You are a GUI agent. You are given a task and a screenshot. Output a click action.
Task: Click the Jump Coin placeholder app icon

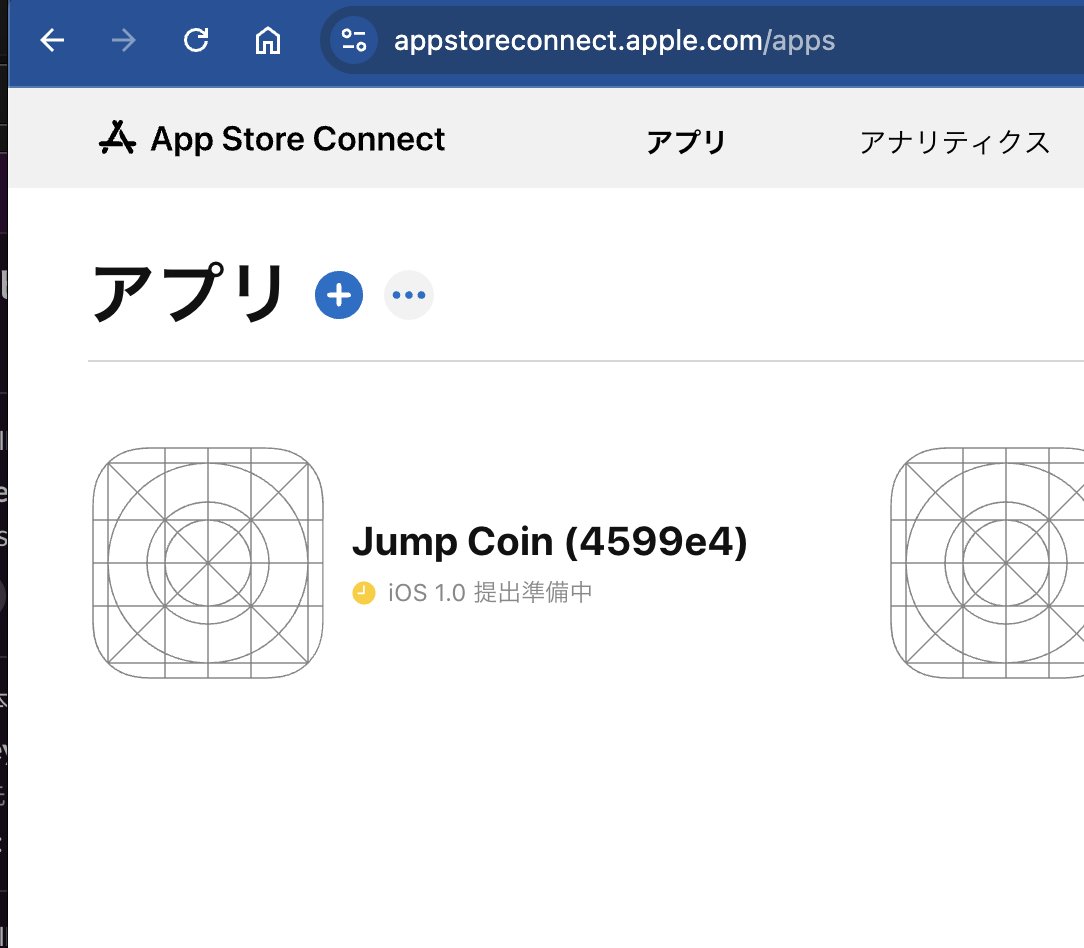pyautogui.click(x=207, y=562)
